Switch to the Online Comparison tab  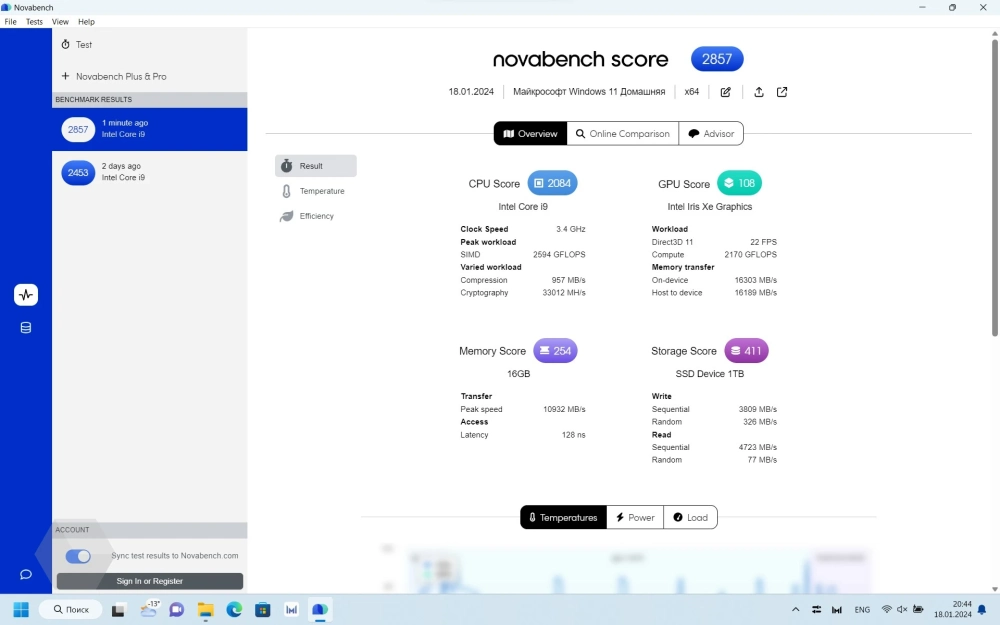click(x=622, y=134)
